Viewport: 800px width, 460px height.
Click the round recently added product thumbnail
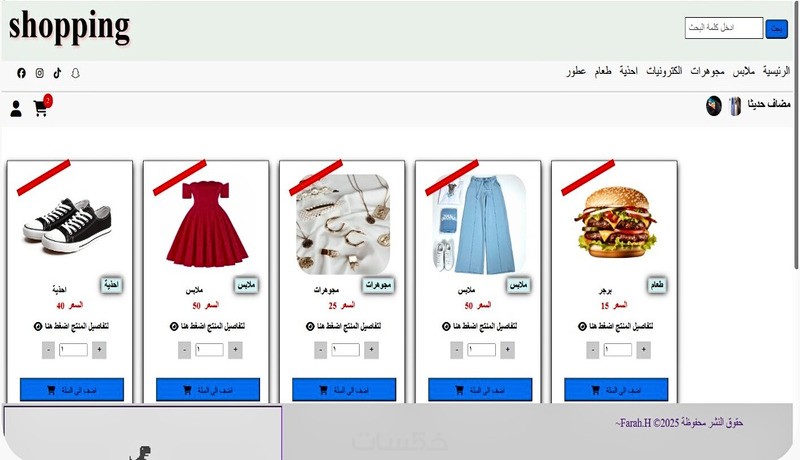click(x=714, y=106)
